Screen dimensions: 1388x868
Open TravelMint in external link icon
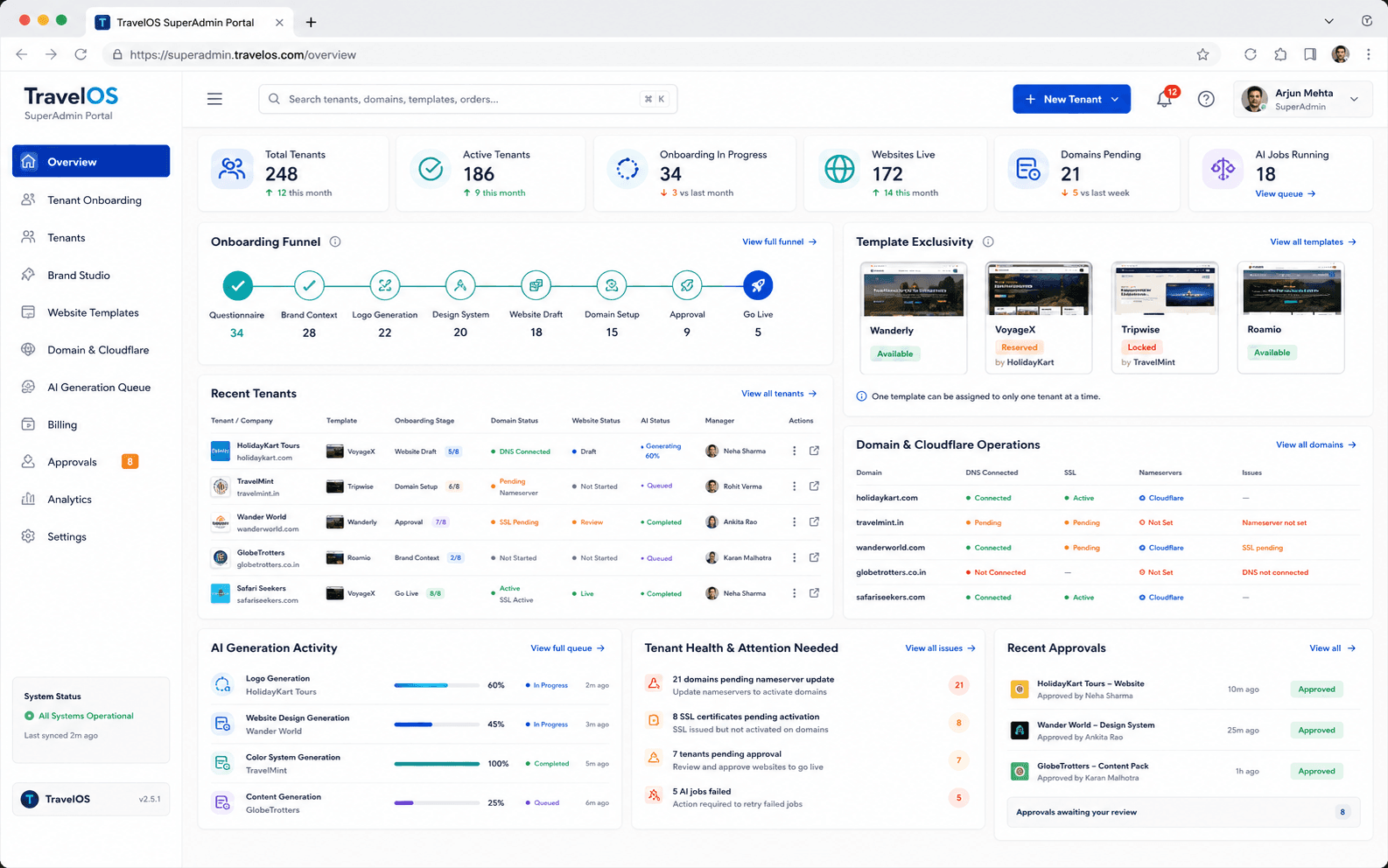pyautogui.click(x=814, y=486)
